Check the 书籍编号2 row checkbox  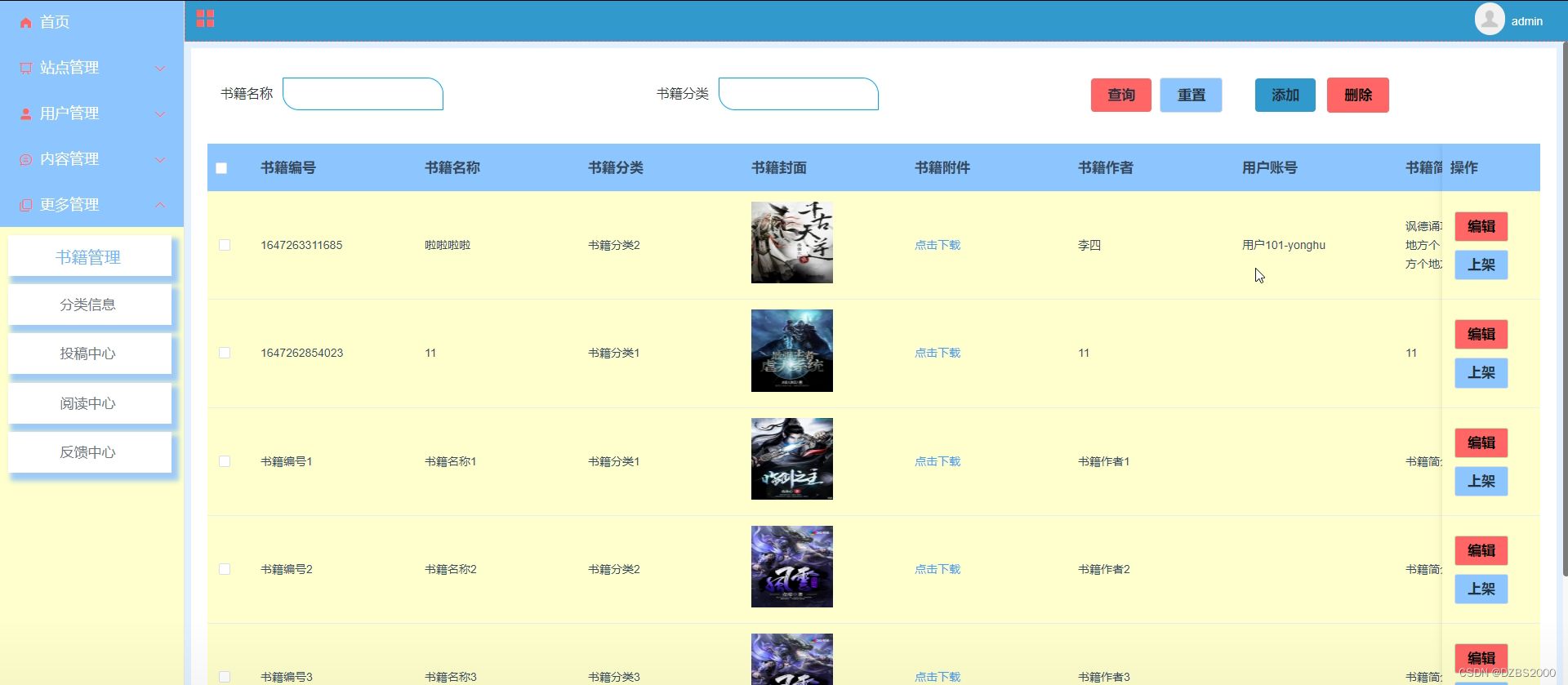point(225,569)
